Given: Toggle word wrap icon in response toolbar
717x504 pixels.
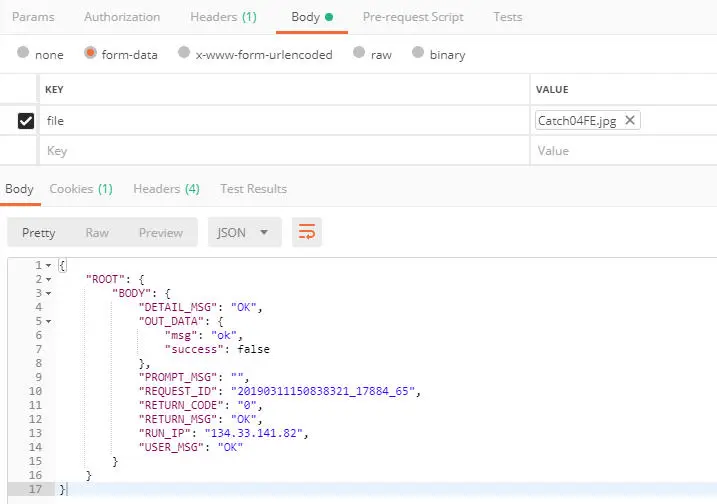Looking at the screenshot, I should point(307,232).
